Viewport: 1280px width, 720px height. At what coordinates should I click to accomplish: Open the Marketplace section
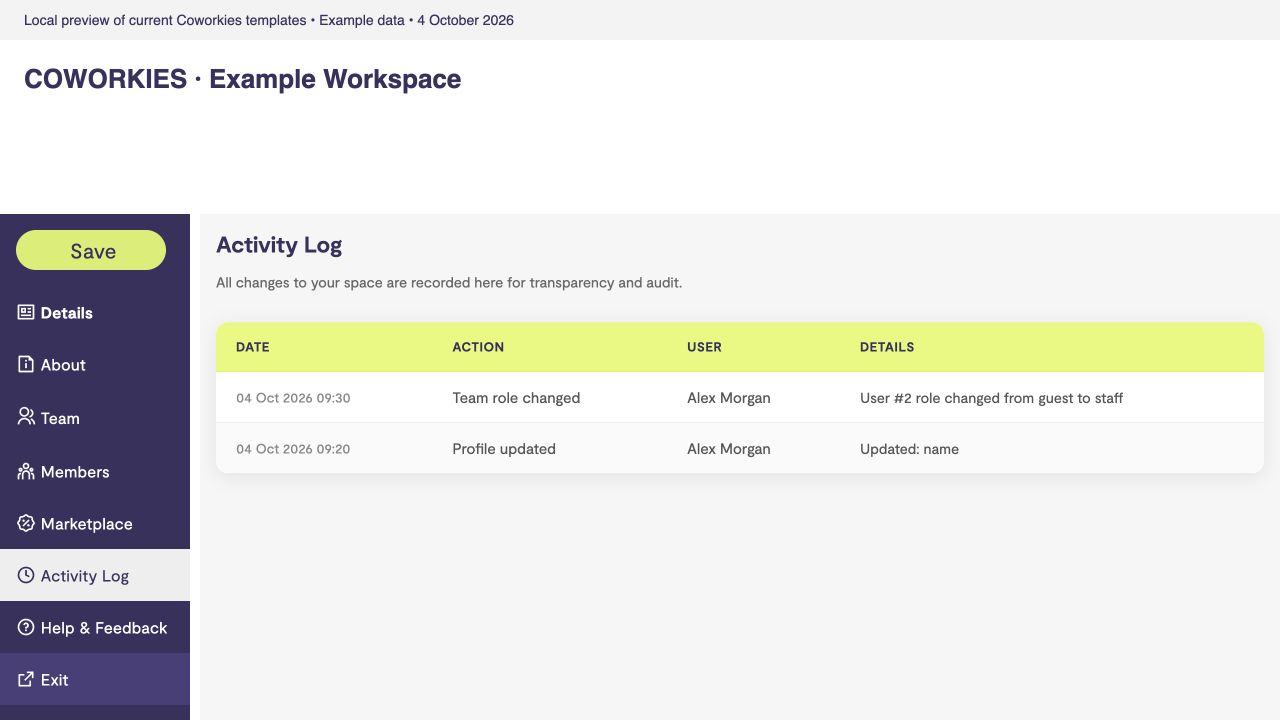pos(95,523)
